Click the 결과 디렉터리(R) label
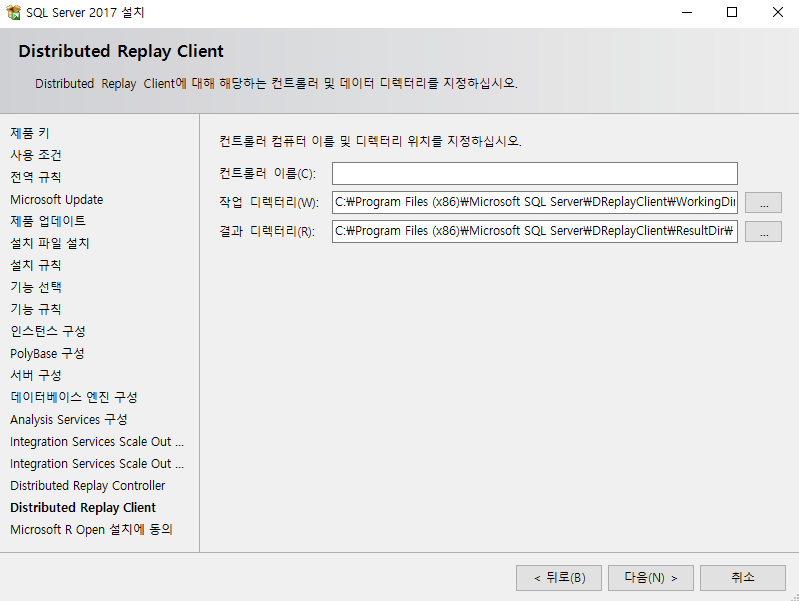 tap(267, 231)
